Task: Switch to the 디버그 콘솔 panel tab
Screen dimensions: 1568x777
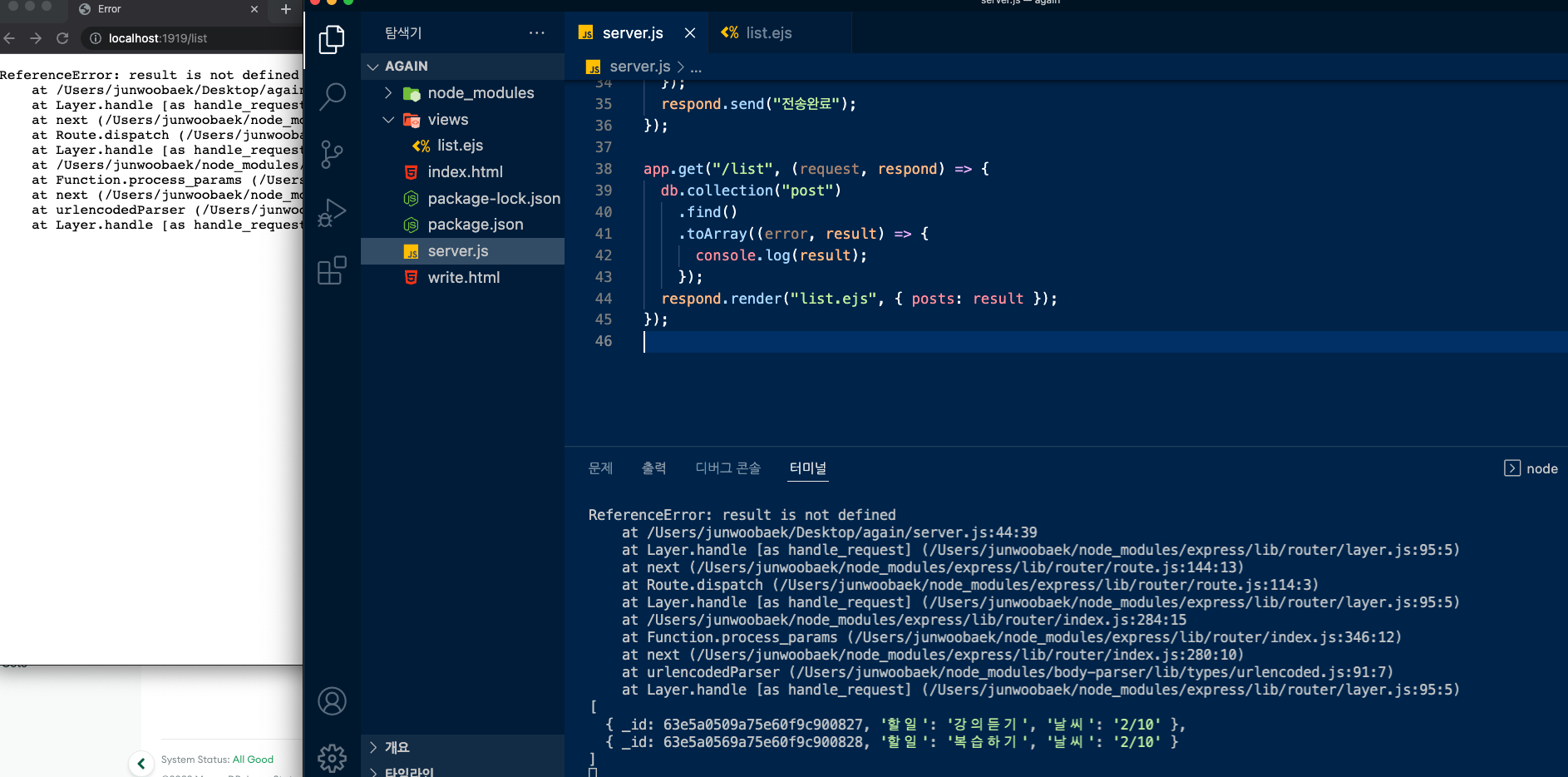Action: tap(728, 468)
